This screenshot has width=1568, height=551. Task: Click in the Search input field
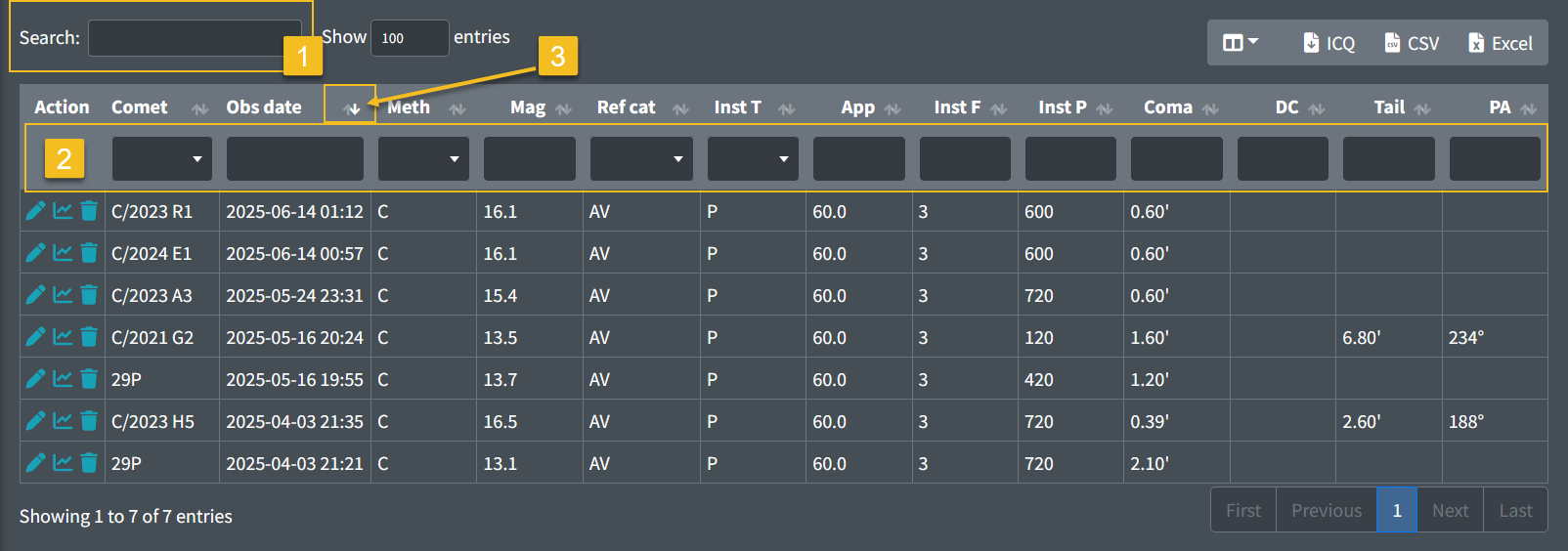tap(195, 38)
